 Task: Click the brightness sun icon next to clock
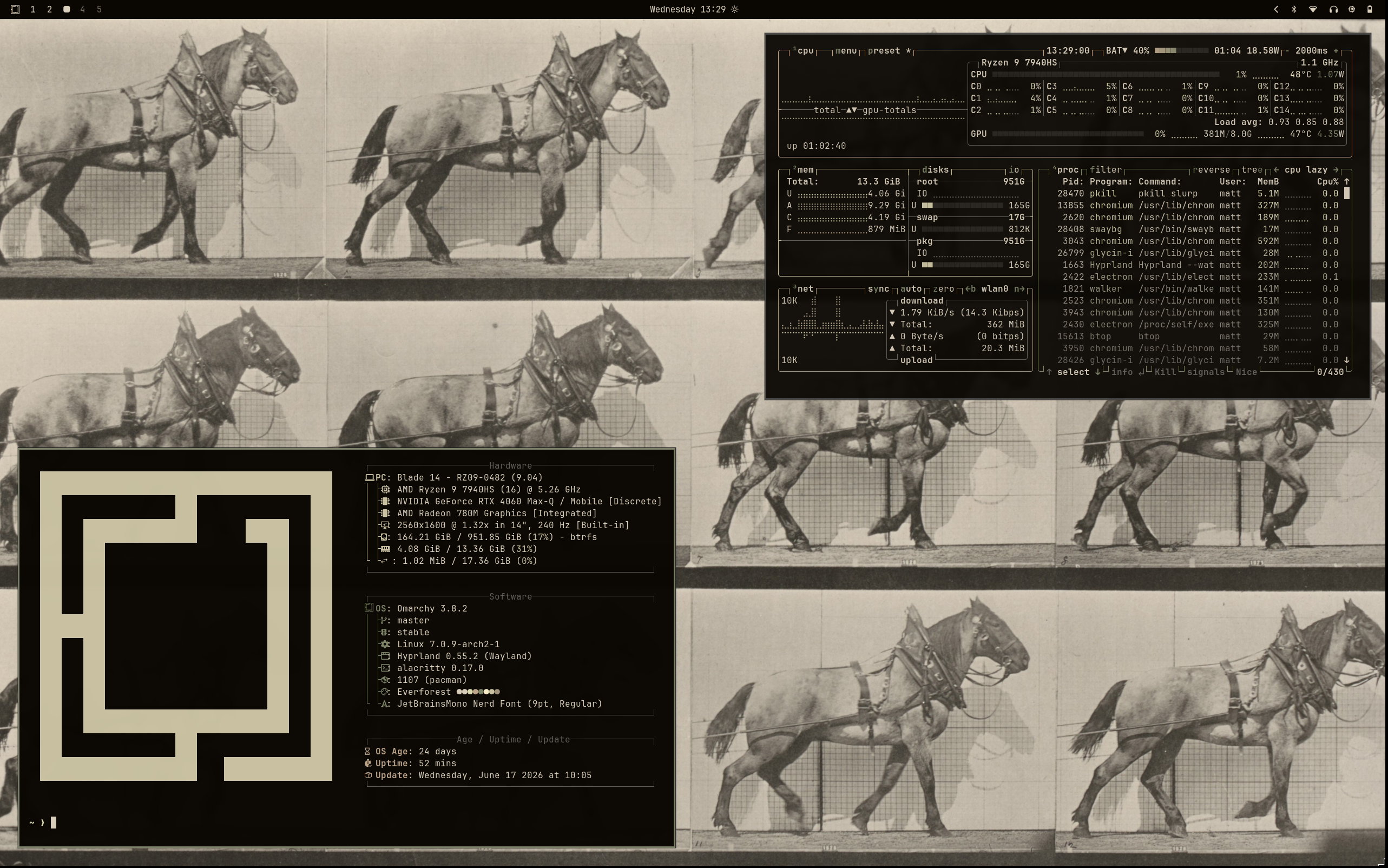tap(735, 9)
